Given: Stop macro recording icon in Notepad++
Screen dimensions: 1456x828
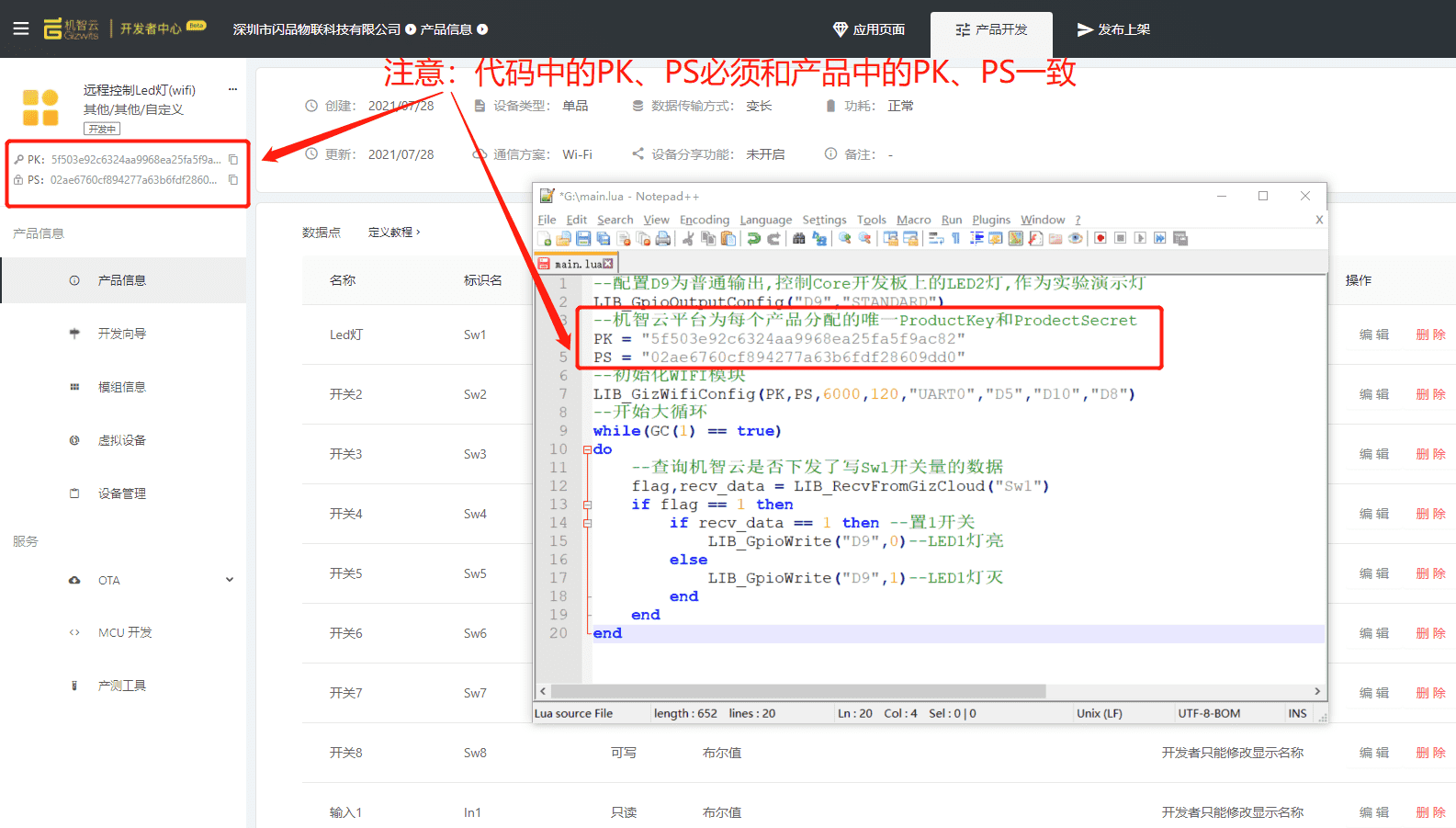Looking at the screenshot, I should [1120, 238].
